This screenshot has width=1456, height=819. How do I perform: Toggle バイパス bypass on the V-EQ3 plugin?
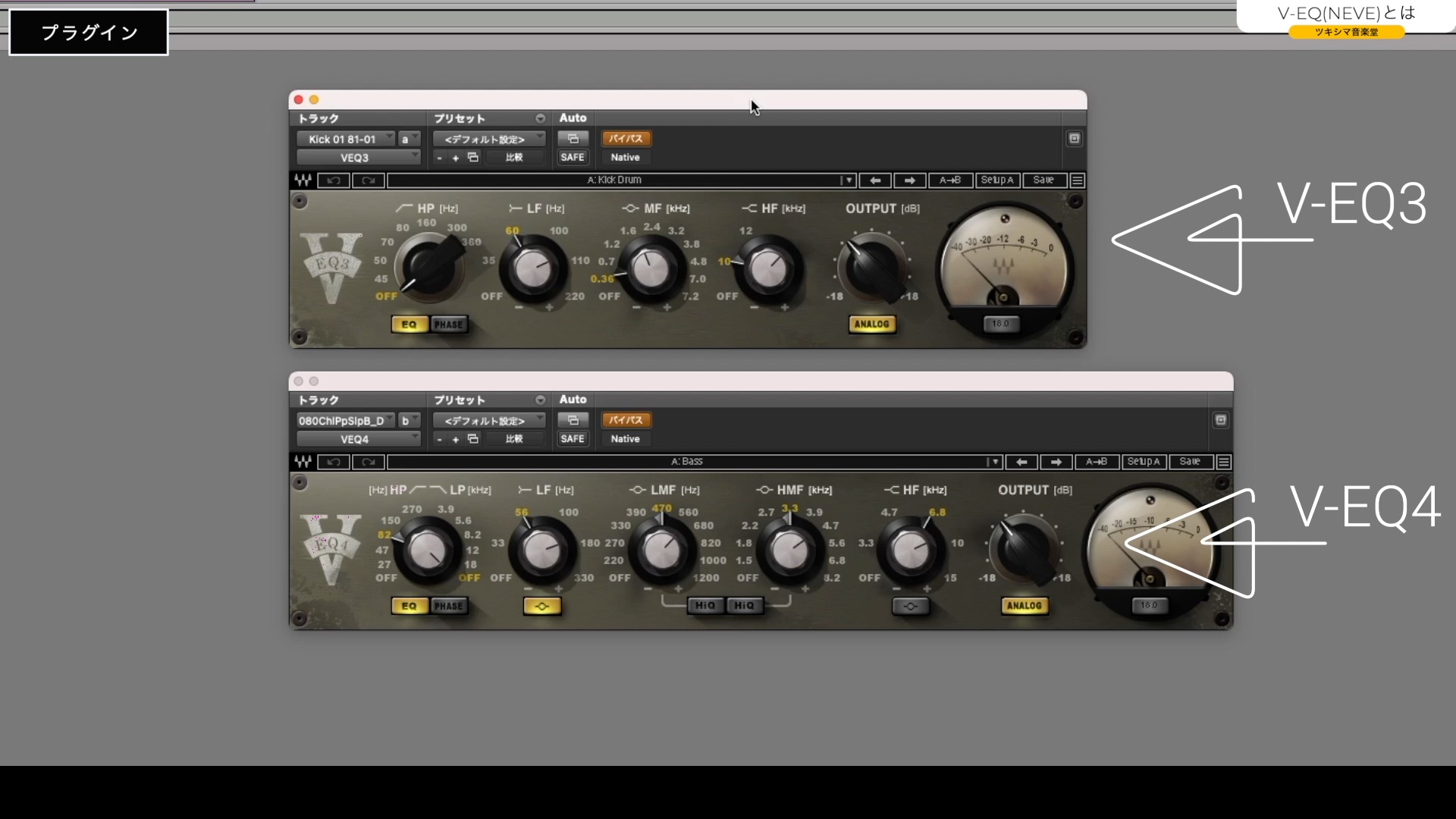[626, 138]
